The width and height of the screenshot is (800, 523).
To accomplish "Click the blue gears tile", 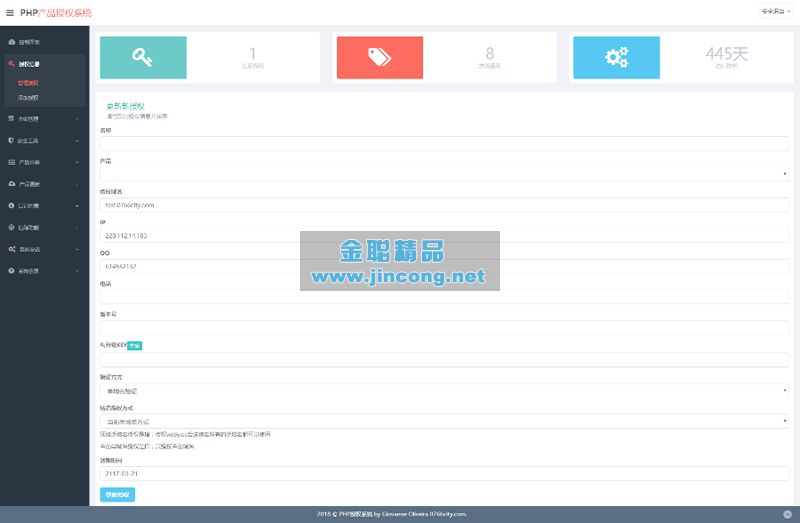I will (616, 57).
